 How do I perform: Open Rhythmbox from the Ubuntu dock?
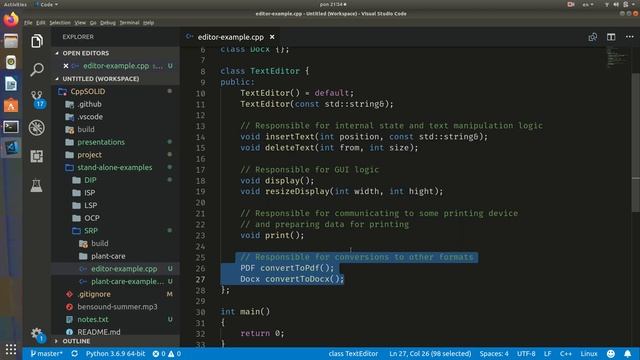(x=11, y=62)
